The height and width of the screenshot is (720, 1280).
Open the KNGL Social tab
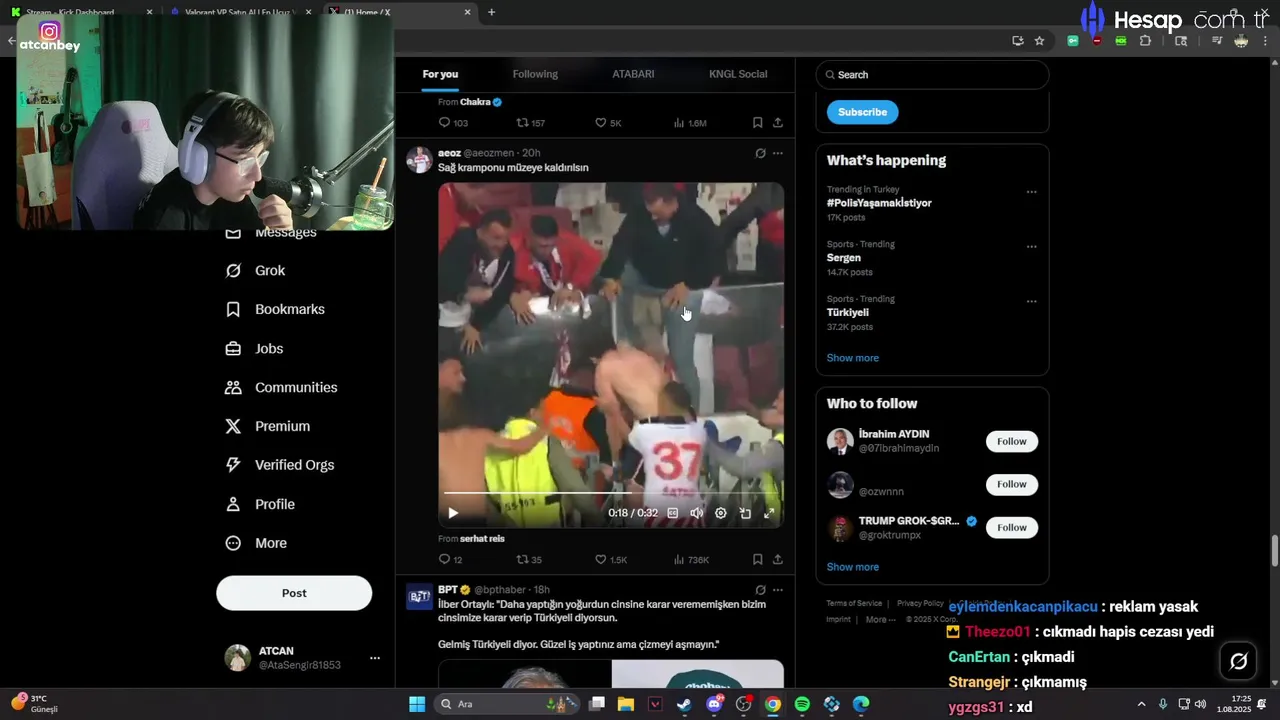(738, 74)
